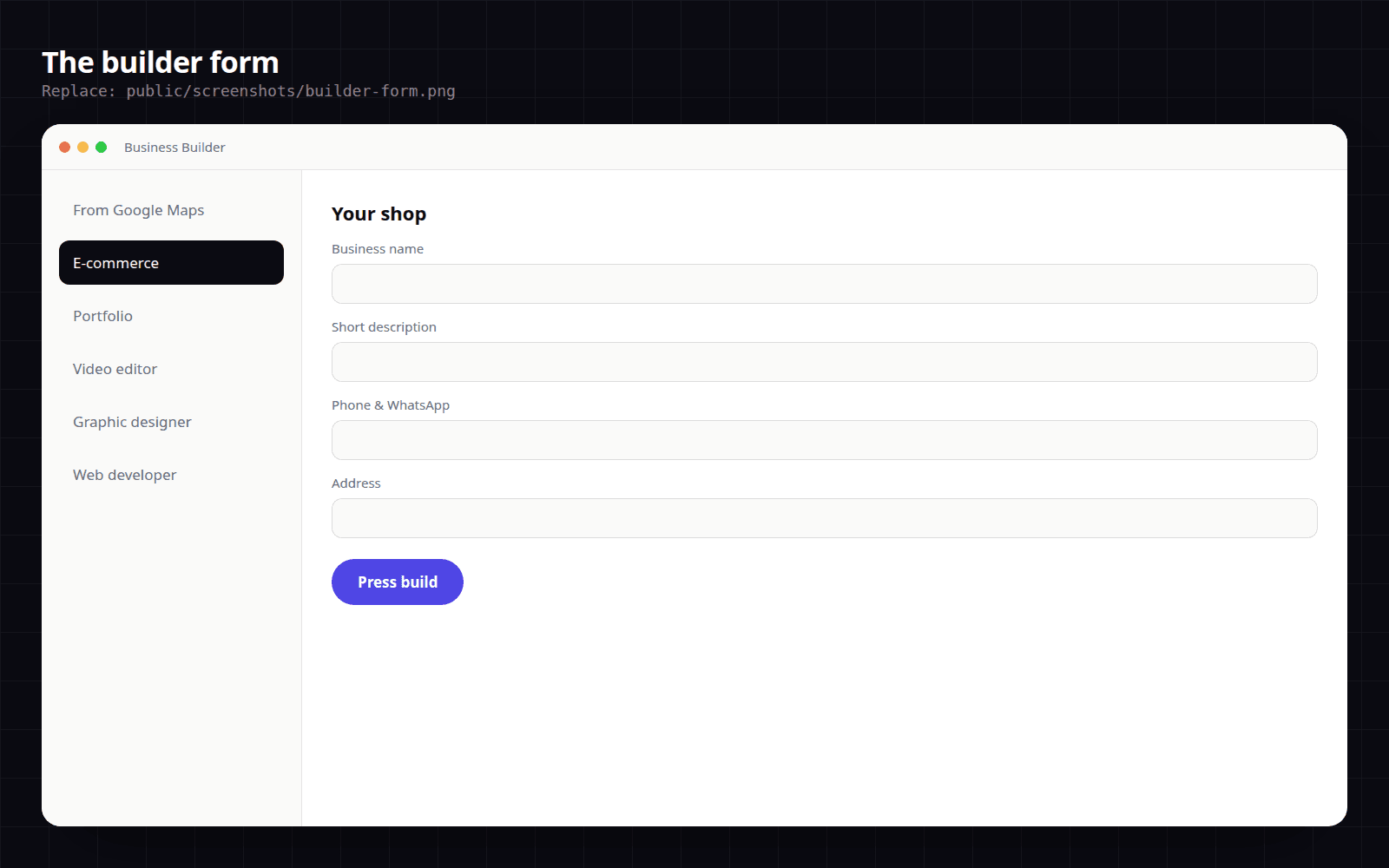The image size is (1389, 868).
Task: Click the Business Builder window title
Action: point(174,148)
